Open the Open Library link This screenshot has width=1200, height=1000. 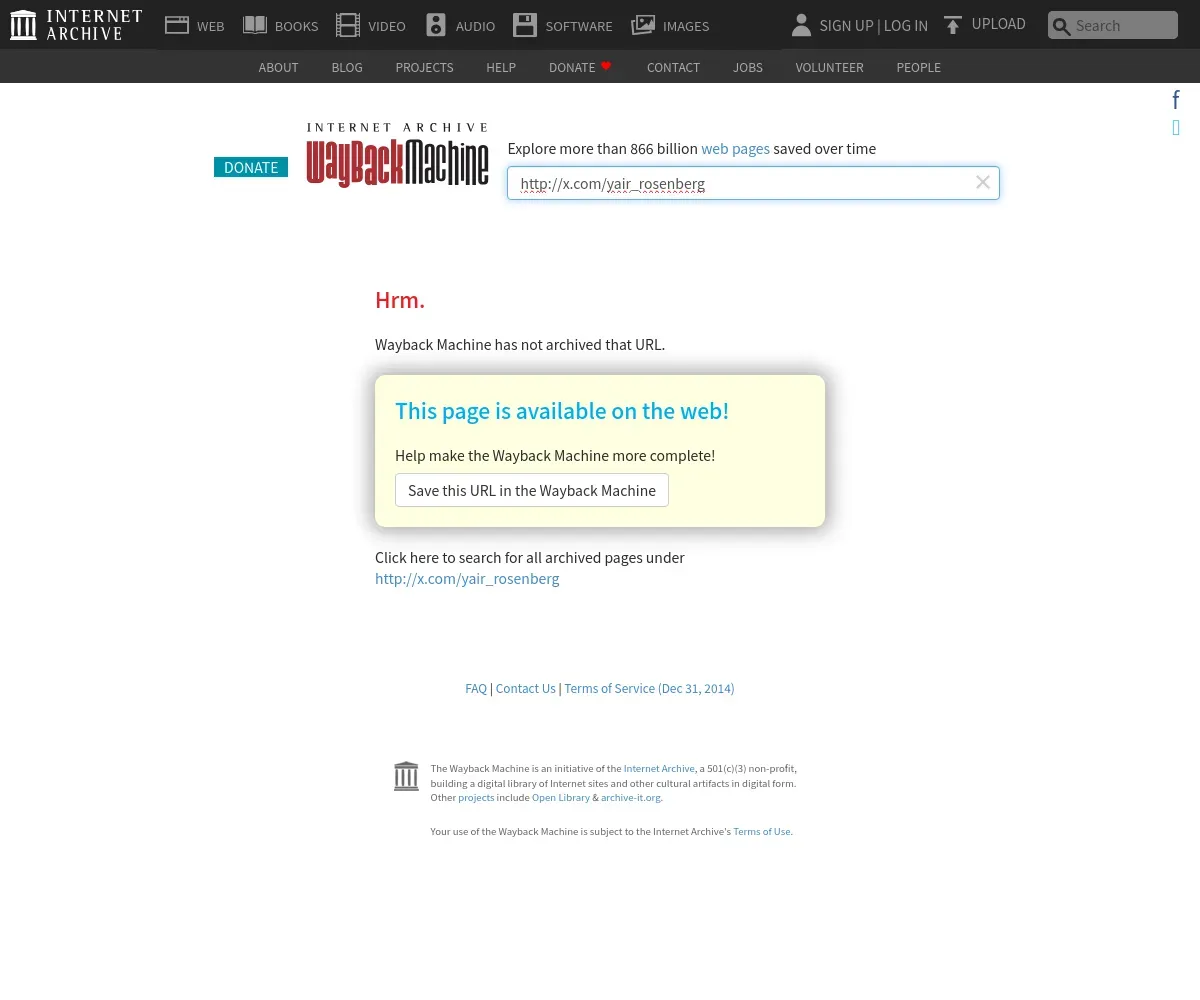(x=561, y=797)
